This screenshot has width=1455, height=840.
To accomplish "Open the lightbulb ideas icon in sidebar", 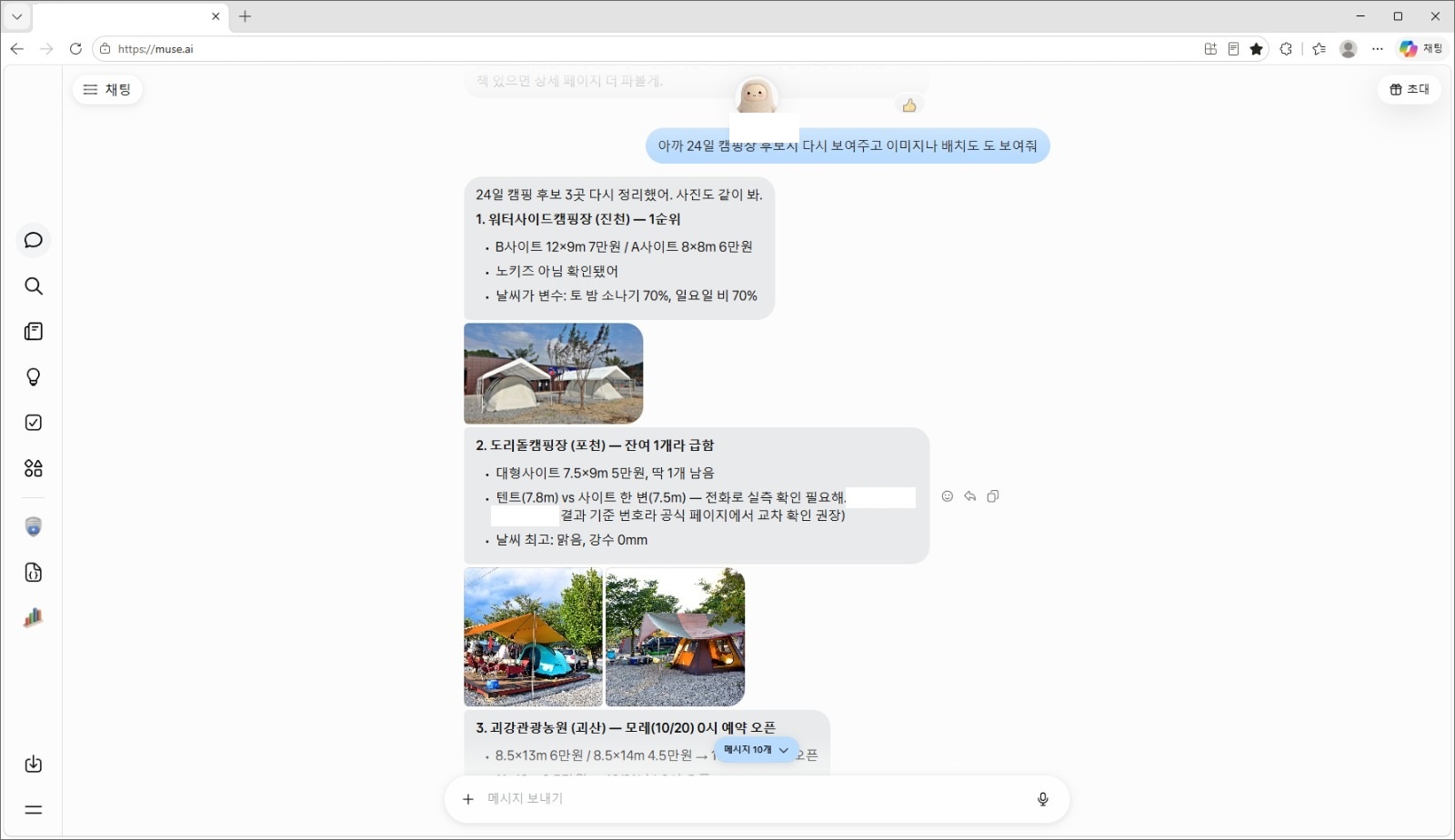I will [x=34, y=377].
